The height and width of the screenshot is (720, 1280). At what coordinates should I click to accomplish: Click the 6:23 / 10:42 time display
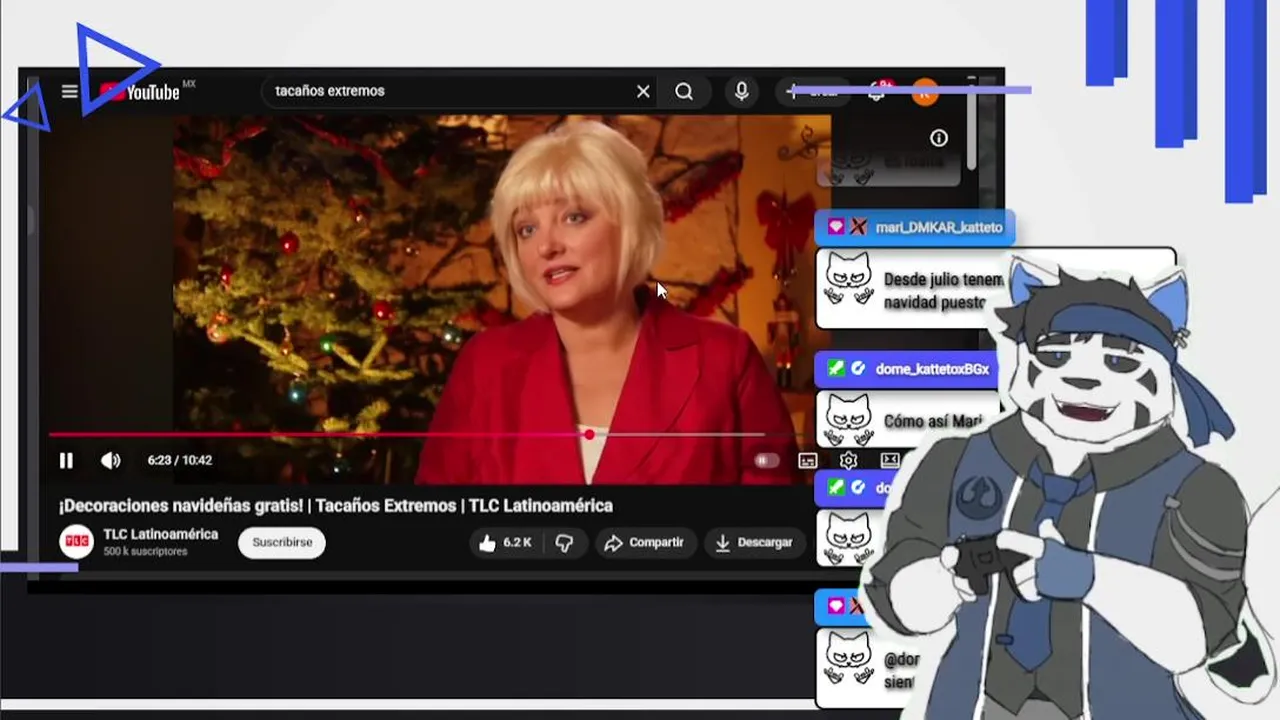(180, 461)
